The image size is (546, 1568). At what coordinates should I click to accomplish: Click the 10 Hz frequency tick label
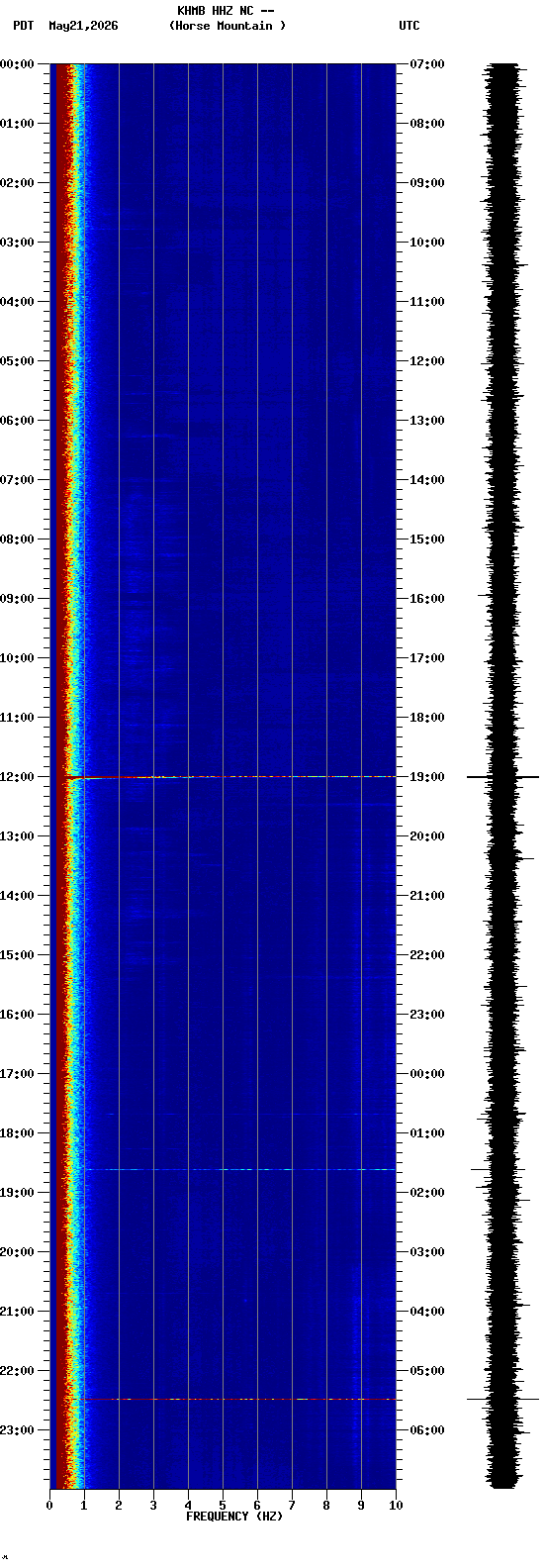396,1506
